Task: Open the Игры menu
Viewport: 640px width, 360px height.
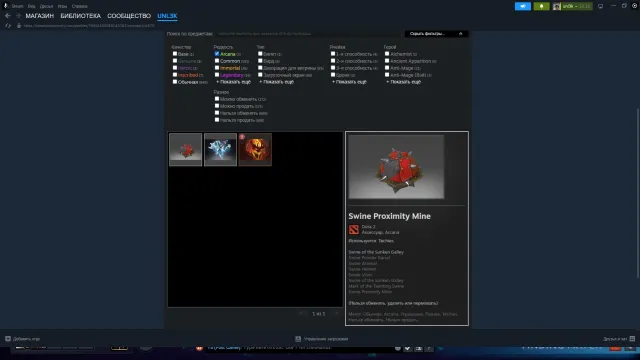Action: [62, 6]
